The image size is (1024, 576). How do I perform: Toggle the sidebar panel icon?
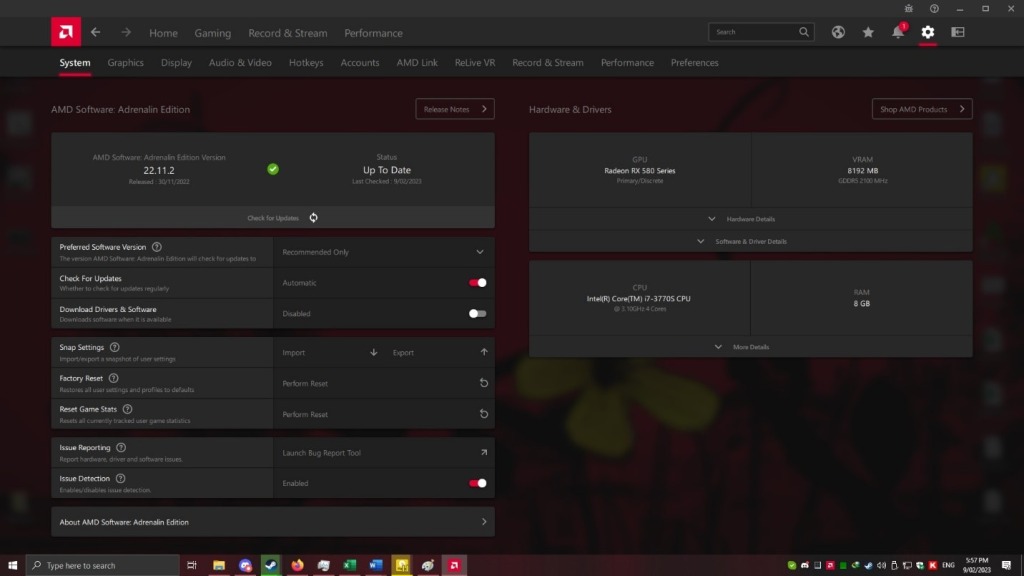(958, 32)
